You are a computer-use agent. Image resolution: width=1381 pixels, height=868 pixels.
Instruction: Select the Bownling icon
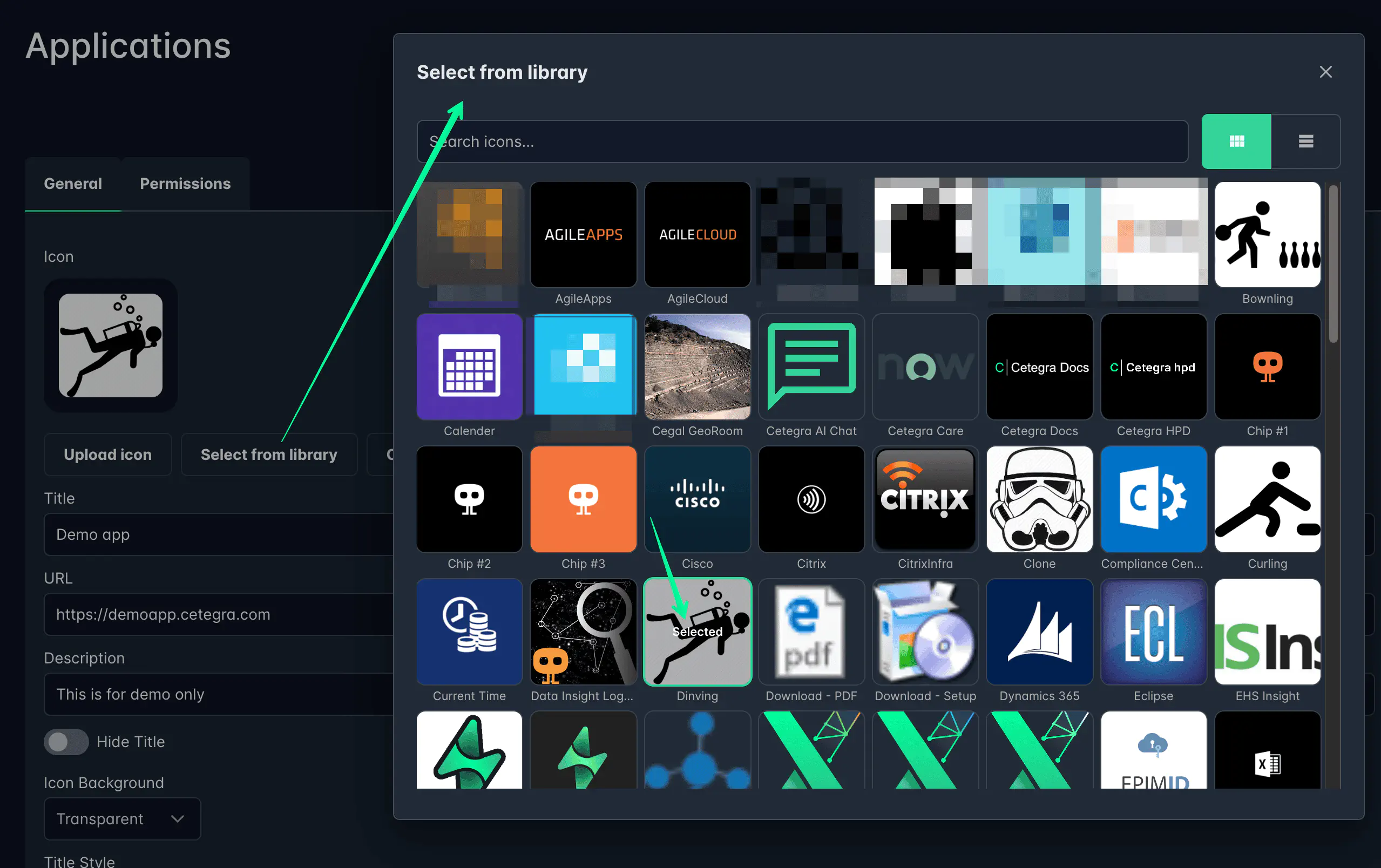pos(1267,234)
